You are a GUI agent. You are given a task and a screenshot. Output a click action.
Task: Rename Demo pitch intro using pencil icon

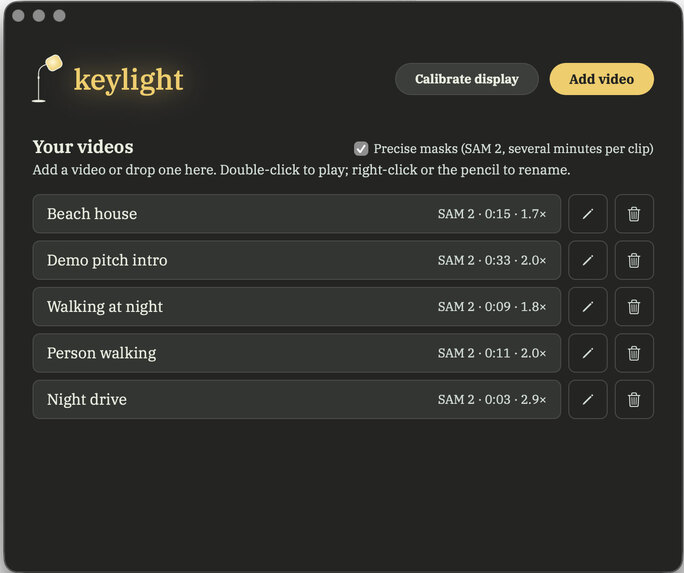[588, 260]
